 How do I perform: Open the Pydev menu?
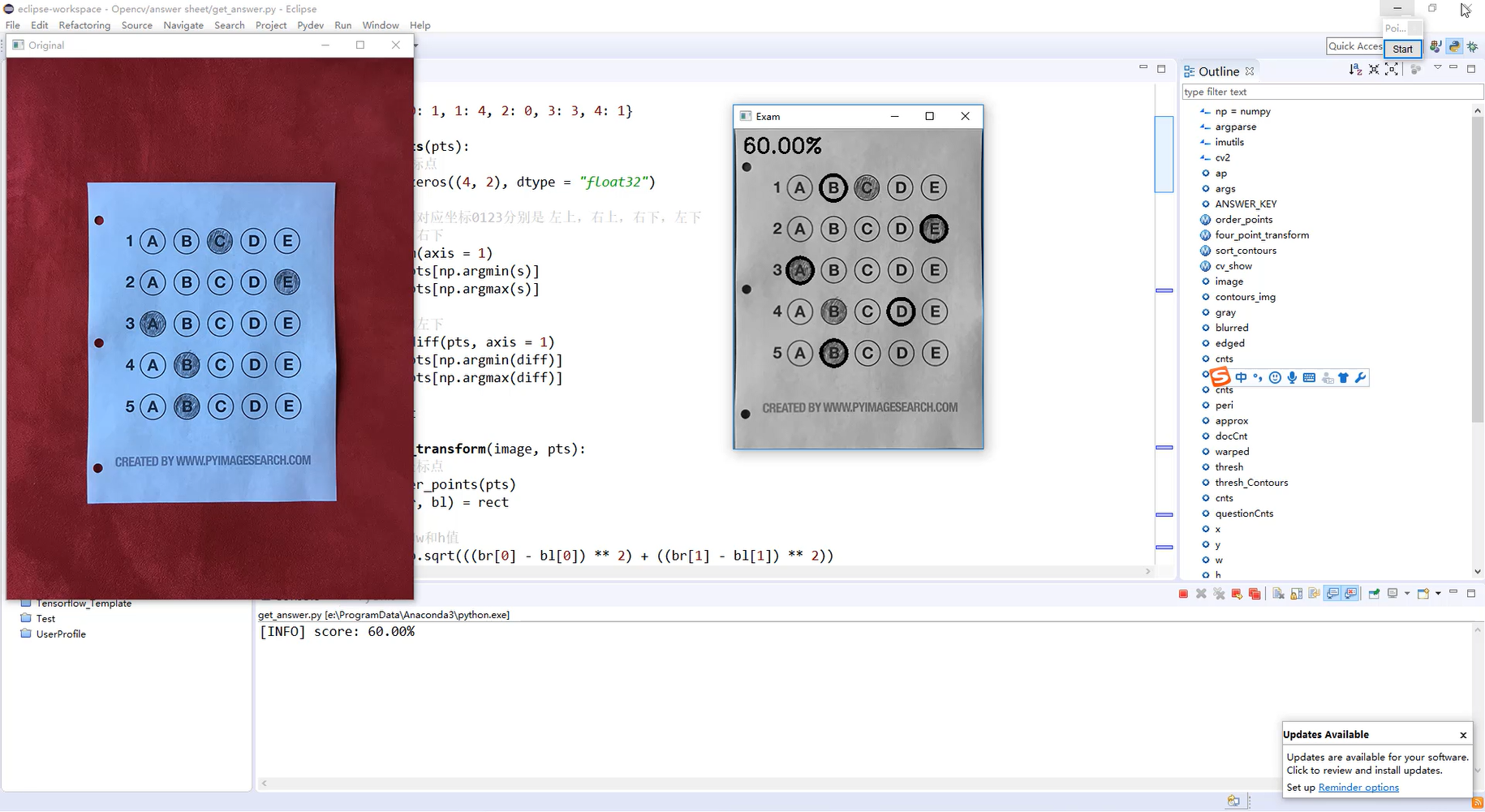[310, 25]
